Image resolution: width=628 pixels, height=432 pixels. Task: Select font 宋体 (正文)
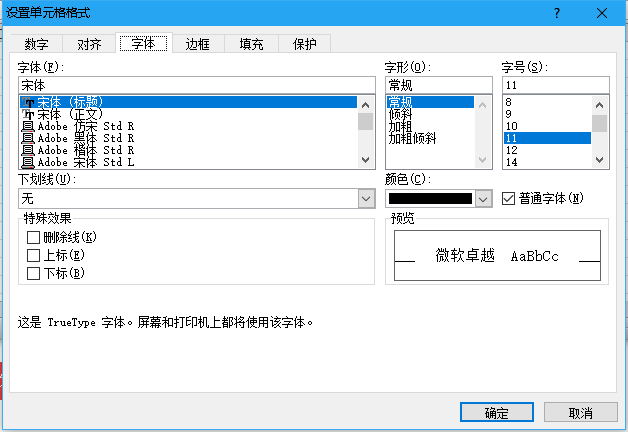tap(188, 114)
